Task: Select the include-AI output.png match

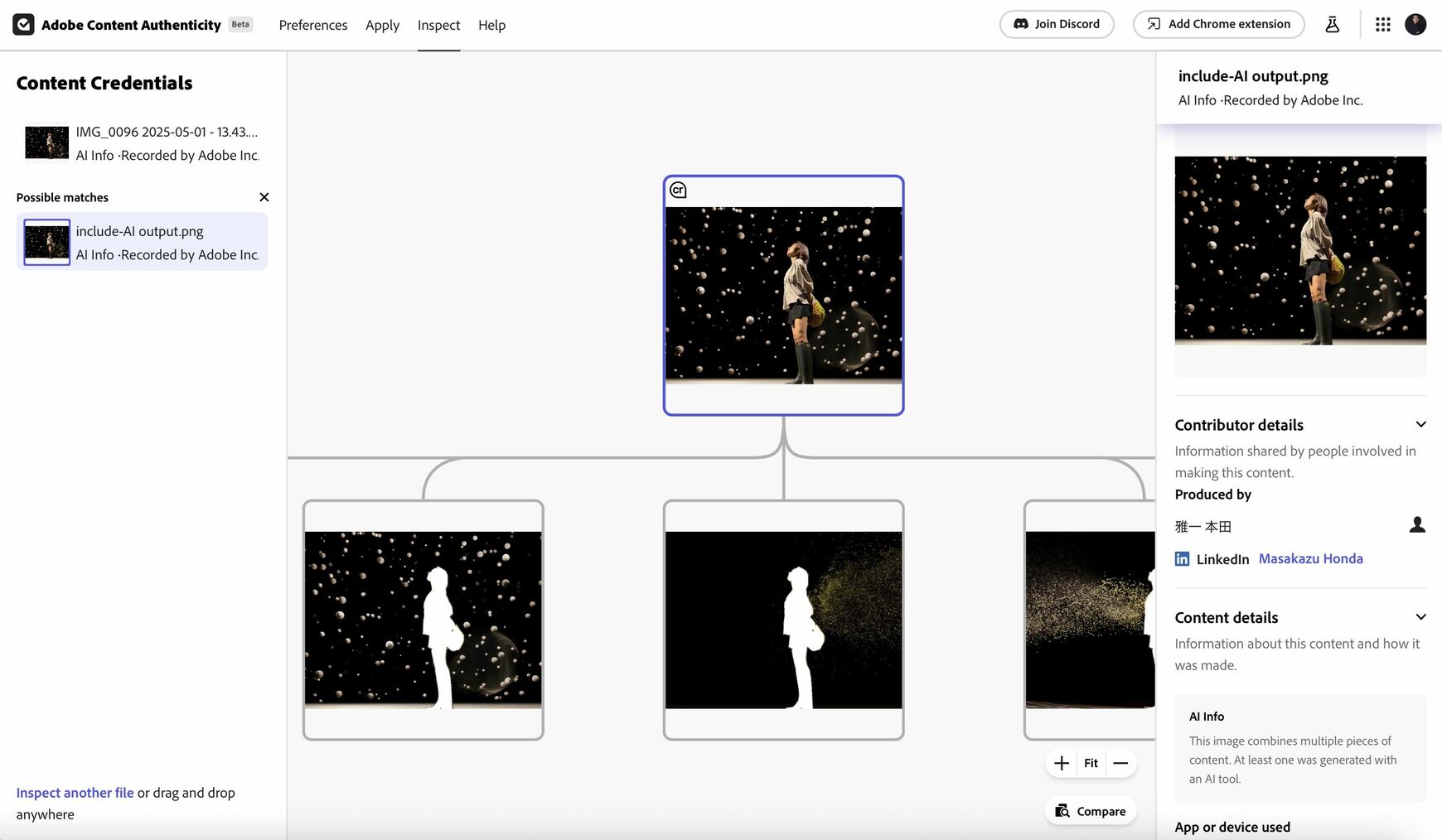Action: pos(142,242)
